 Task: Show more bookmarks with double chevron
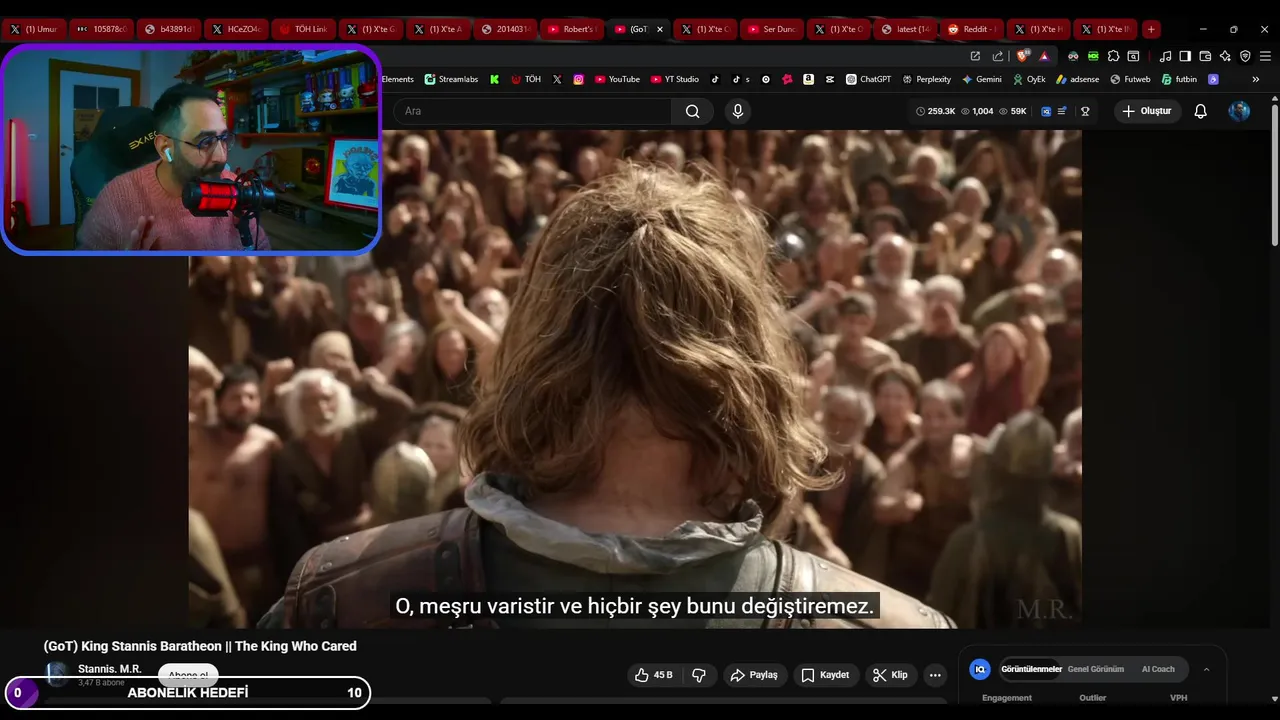pyautogui.click(x=1256, y=79)
